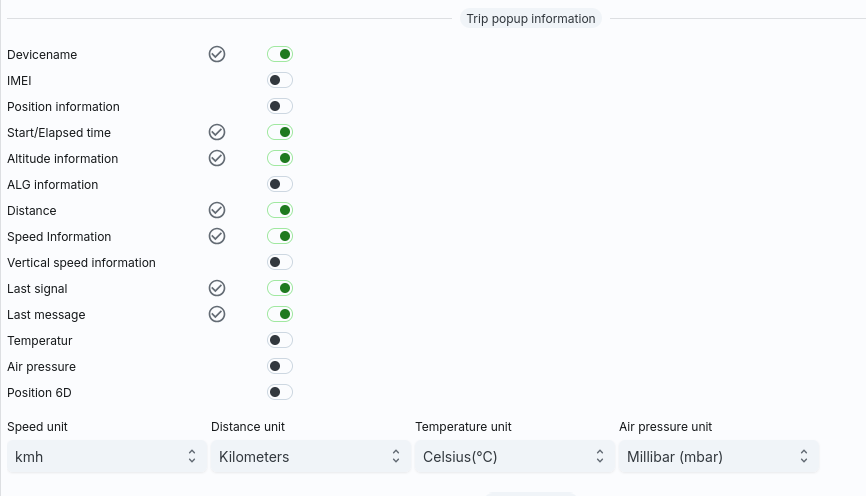
Task: Click the checkmark icon beside Last signal
Action: (x=217, y=288)
